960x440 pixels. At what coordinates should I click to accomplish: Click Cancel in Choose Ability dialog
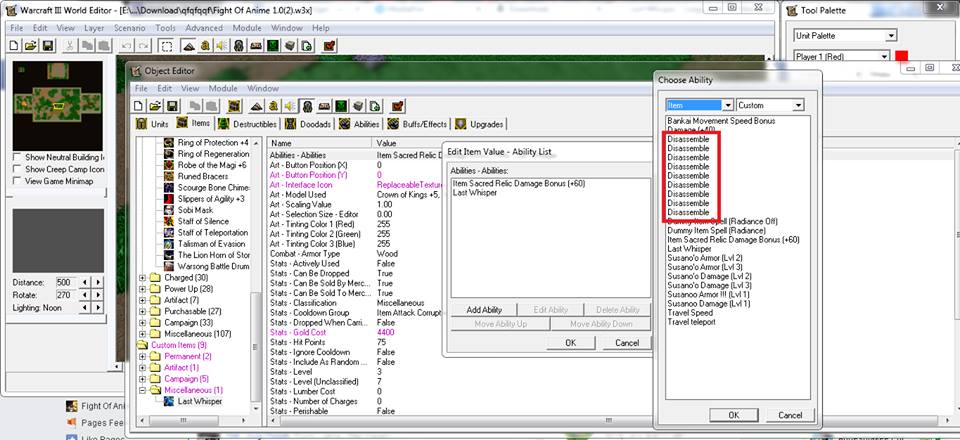tap(790, 415)
